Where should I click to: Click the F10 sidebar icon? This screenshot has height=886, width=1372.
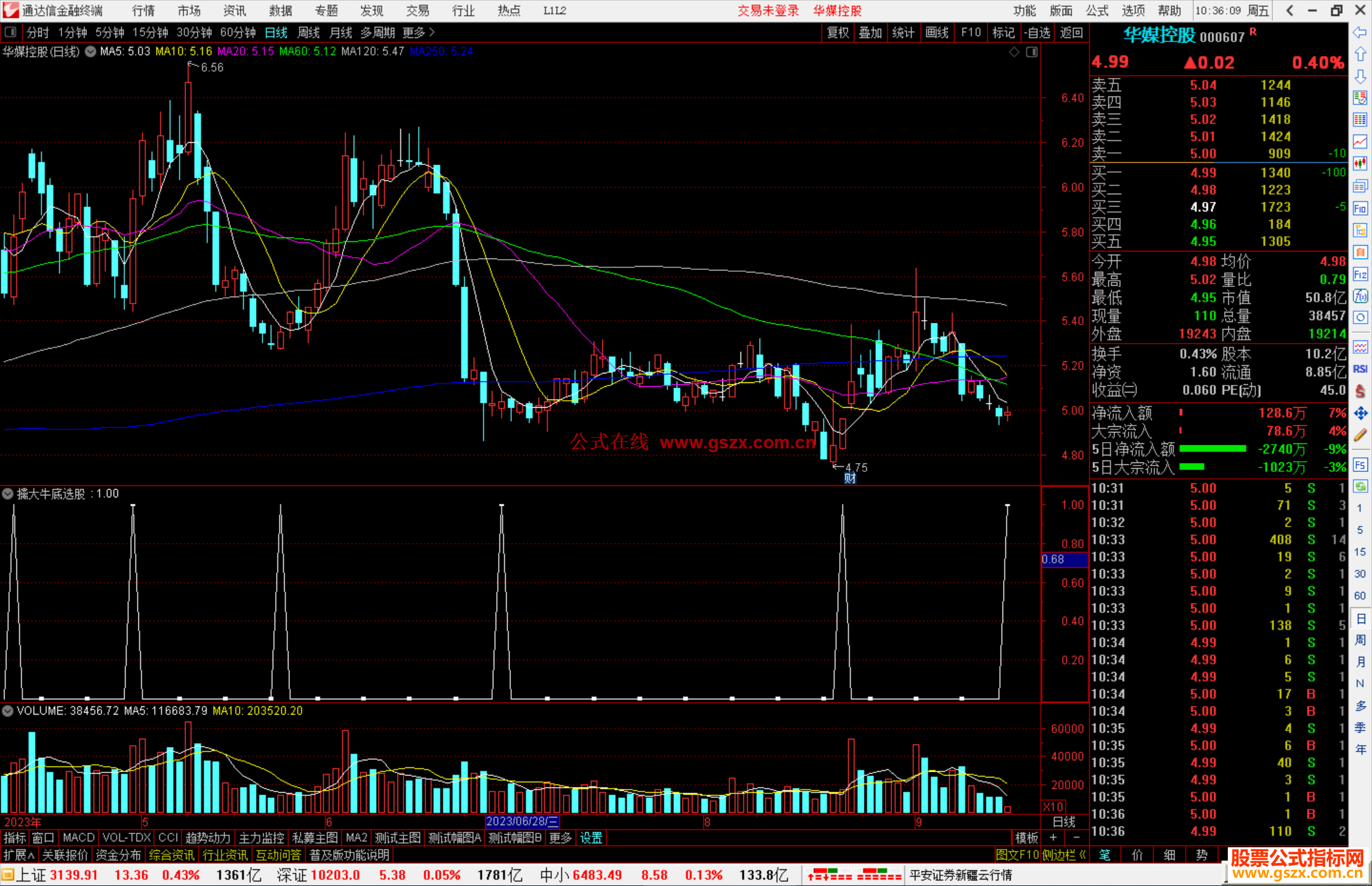pos(1360,208)
